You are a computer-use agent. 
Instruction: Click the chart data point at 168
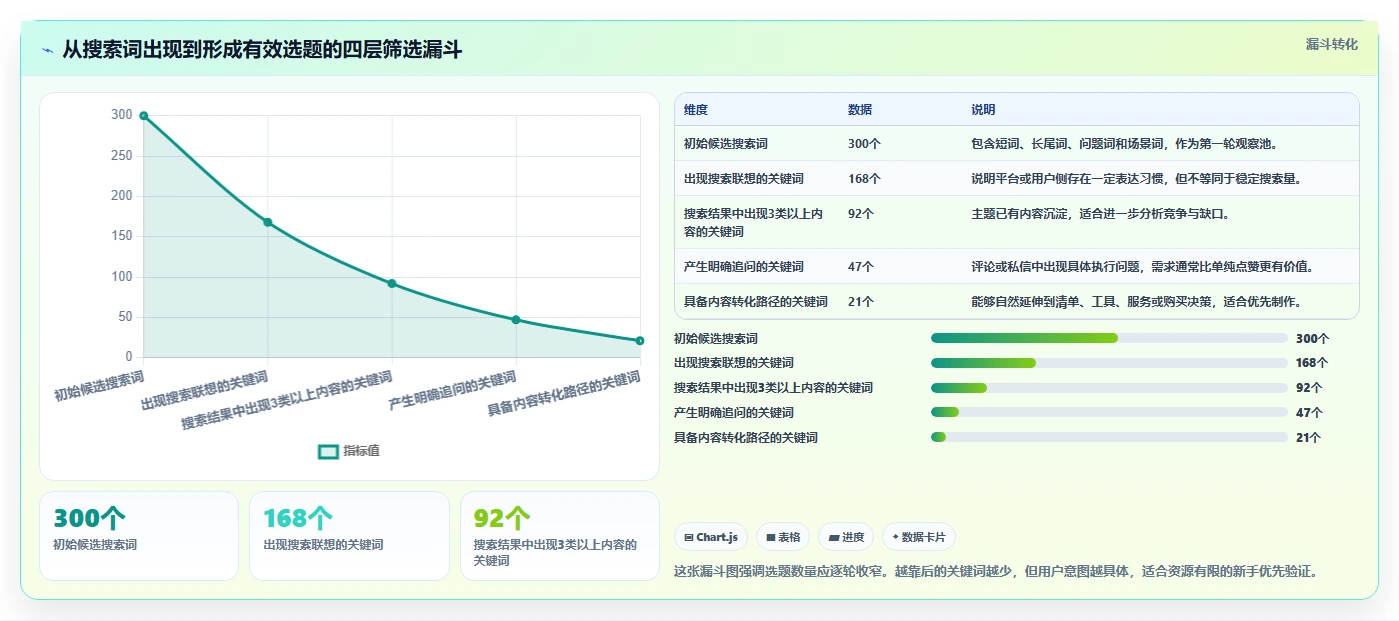coord(268,222)
